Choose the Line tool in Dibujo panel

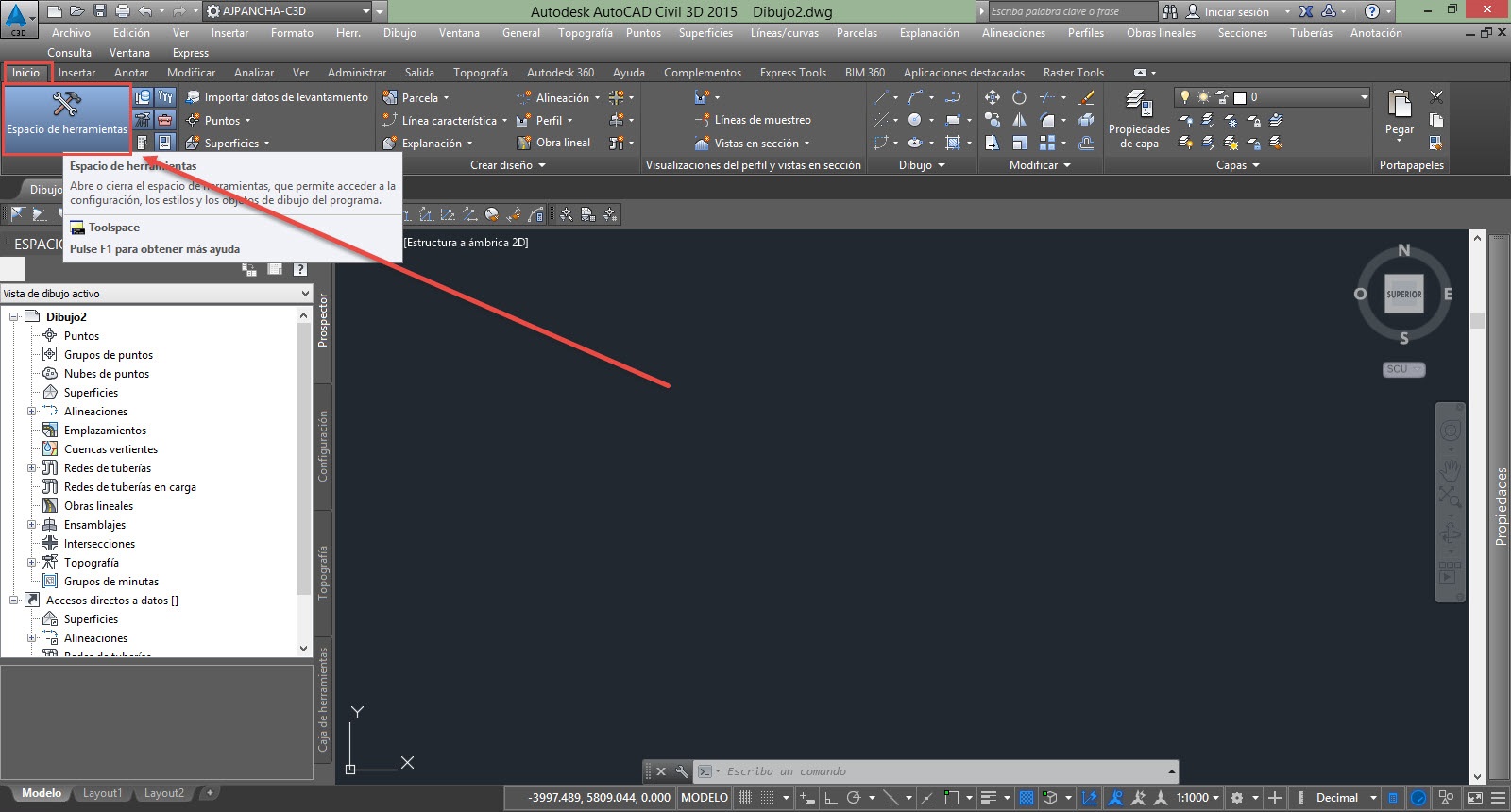pos(881,97)
